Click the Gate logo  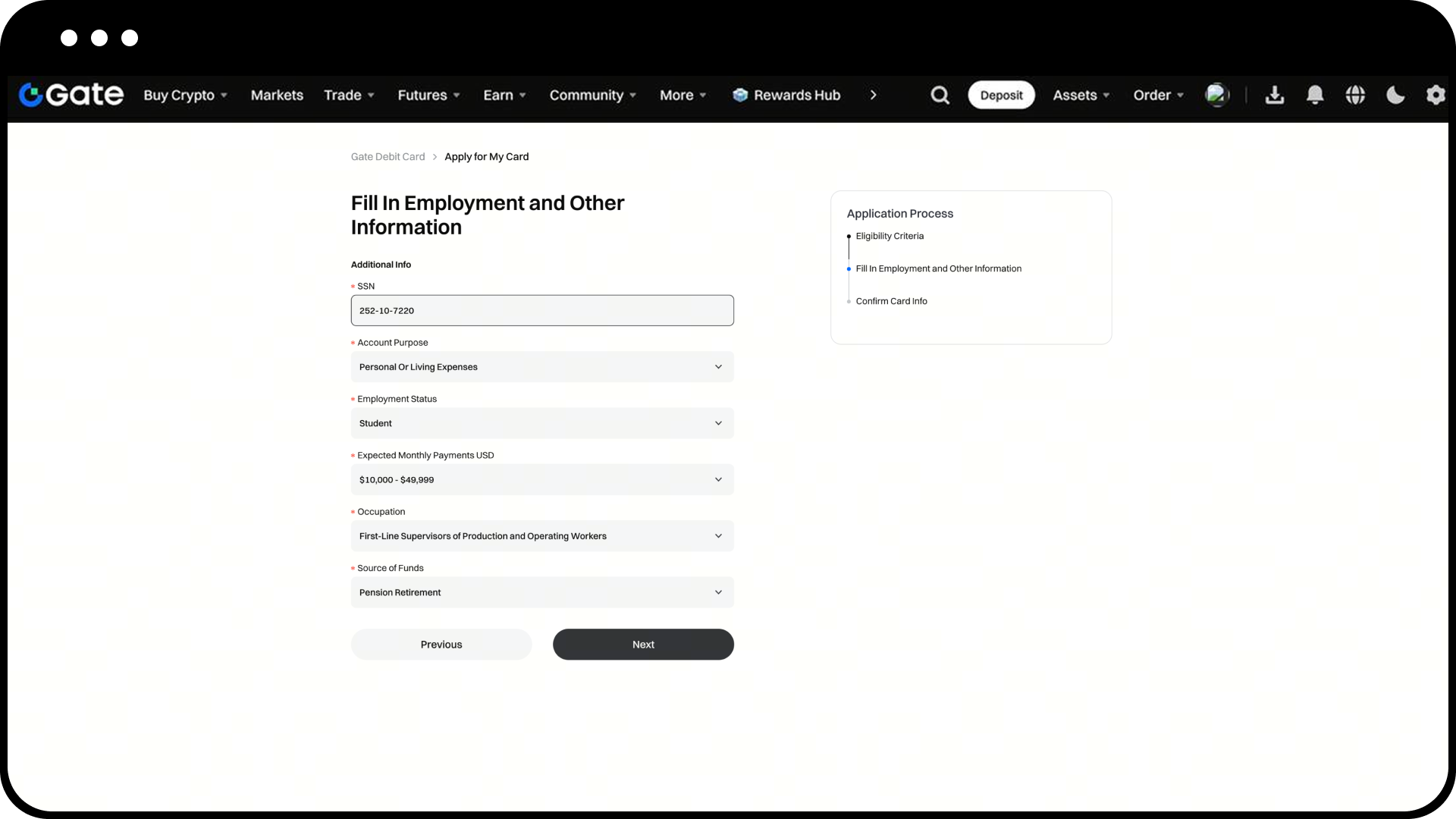[71, 95]
